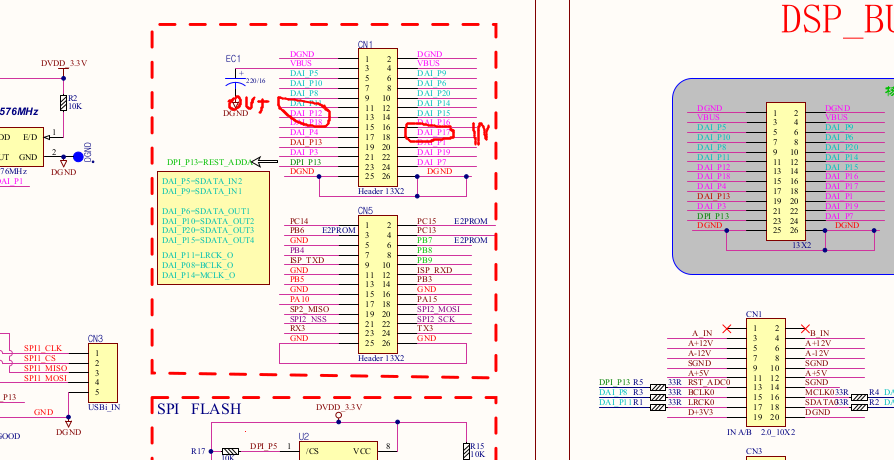Select the SPI1_CLK net label
The height and width of the screenshot is (460, 894).
(43, 348)
